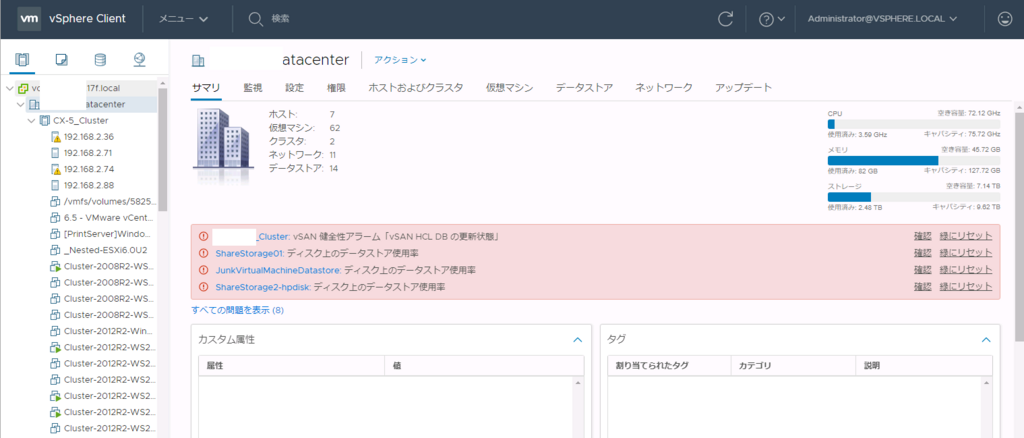Click the CX-5_Cluster cluster icon
Image resolution: width=1024 pixels, height=438 pixels.
(x=44, y=121)
